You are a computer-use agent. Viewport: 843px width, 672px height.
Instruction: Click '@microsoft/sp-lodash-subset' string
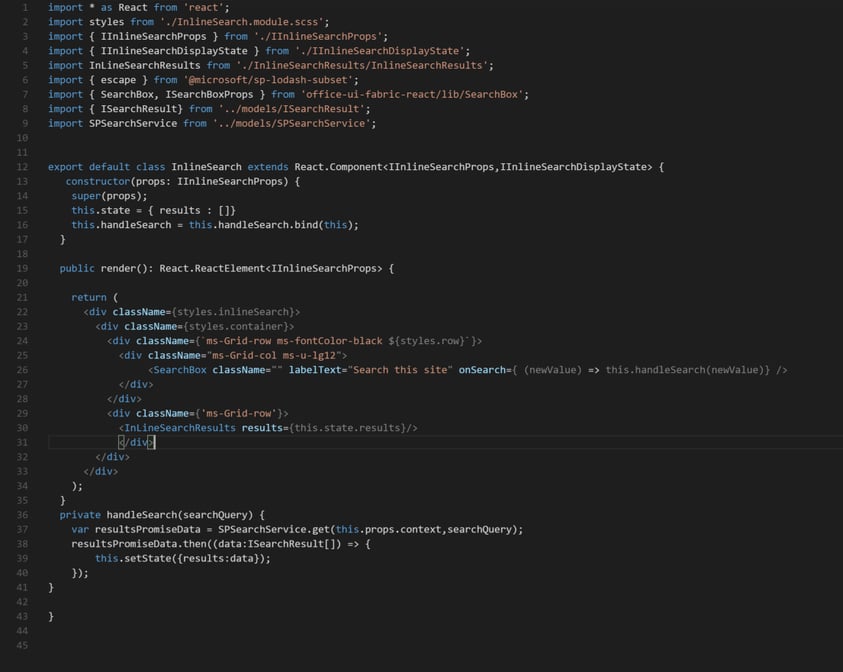(268, 80)
